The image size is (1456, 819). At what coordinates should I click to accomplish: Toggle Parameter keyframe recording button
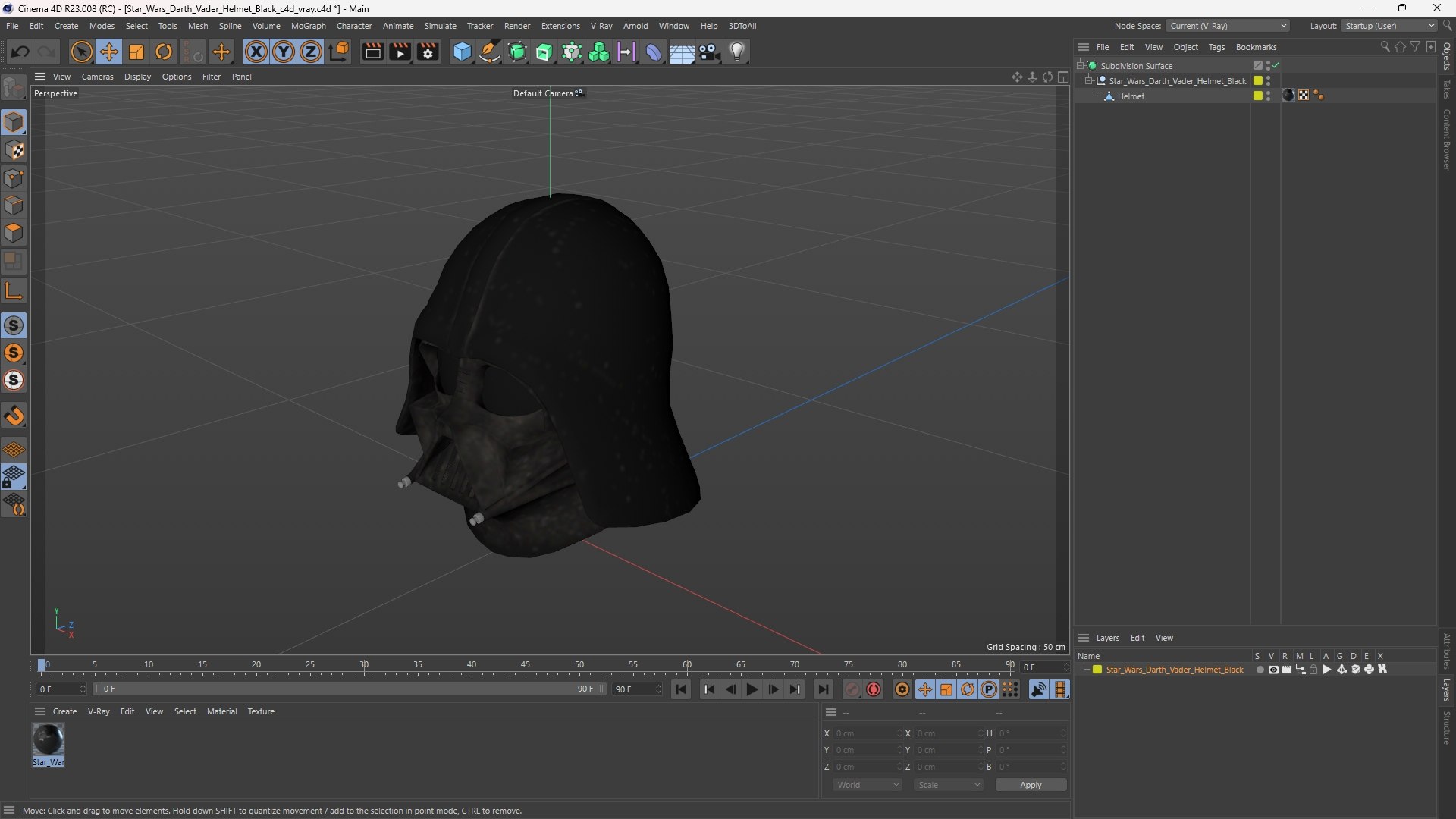click(x=989, y=689)
